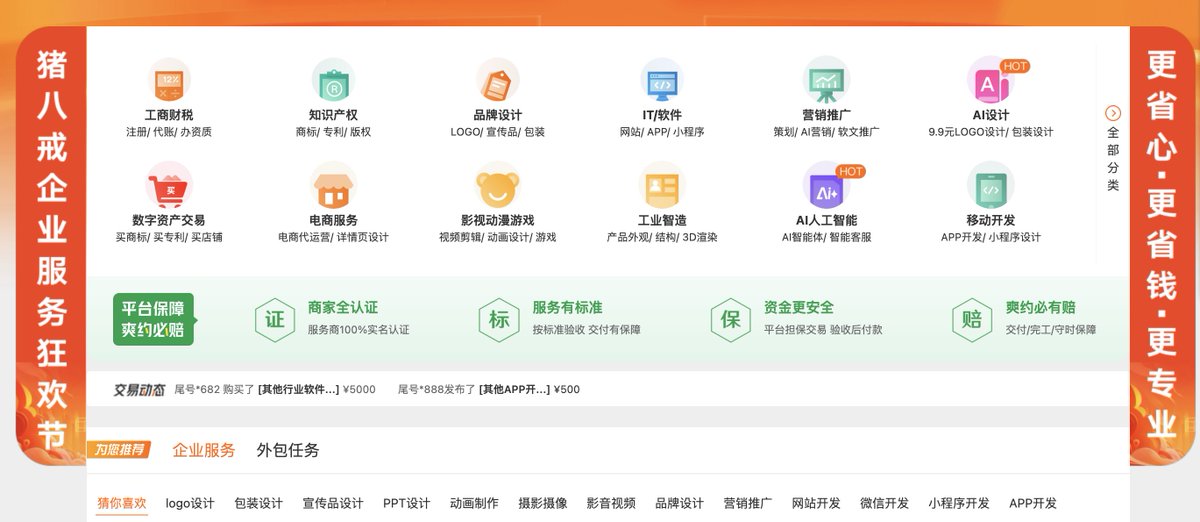The height and width of the screenshot is (522, 1200).
Task: Select the 微信开发 filter tab
Action: tap(885, 503)
